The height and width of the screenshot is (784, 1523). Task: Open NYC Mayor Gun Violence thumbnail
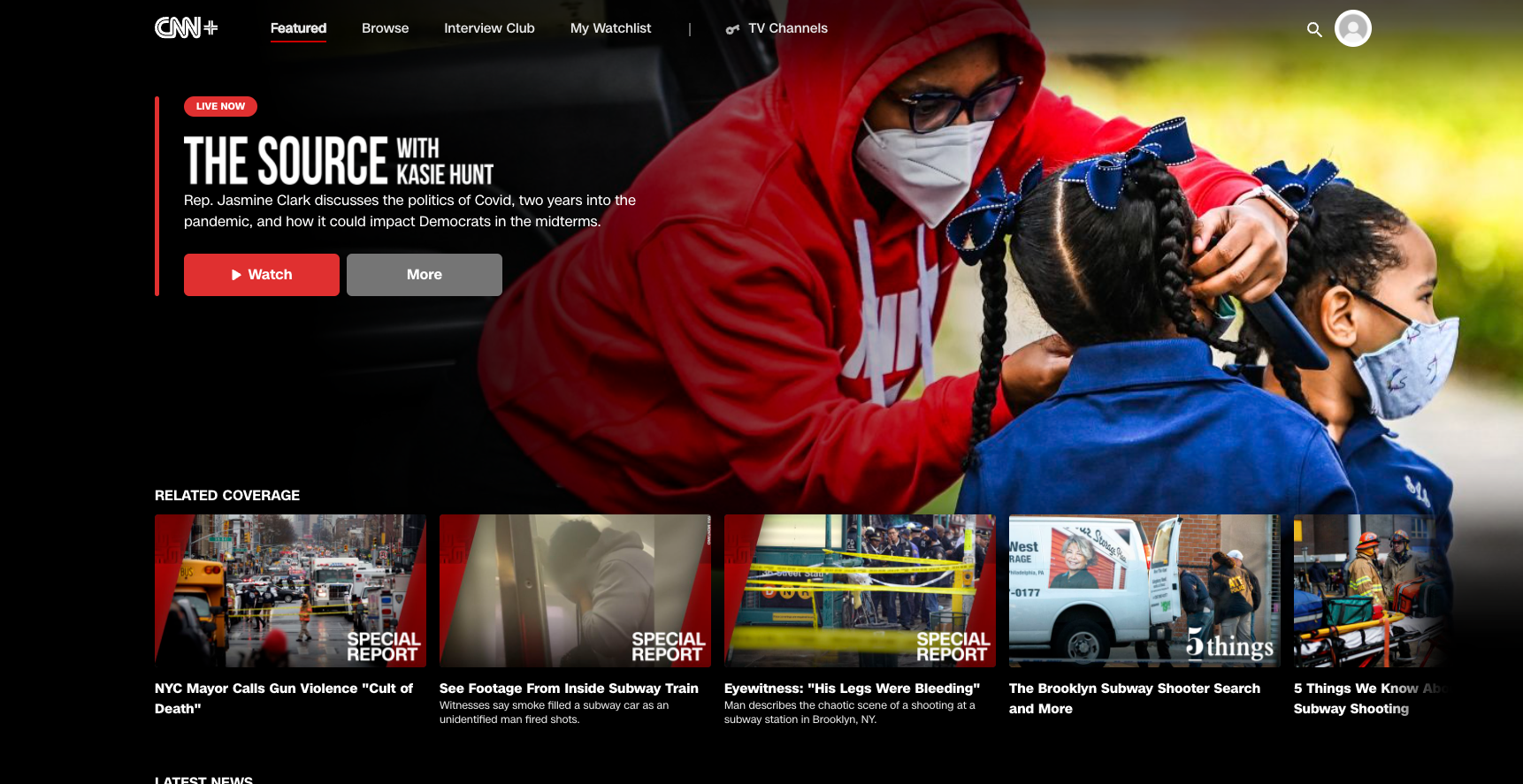[x=290, y=591]
